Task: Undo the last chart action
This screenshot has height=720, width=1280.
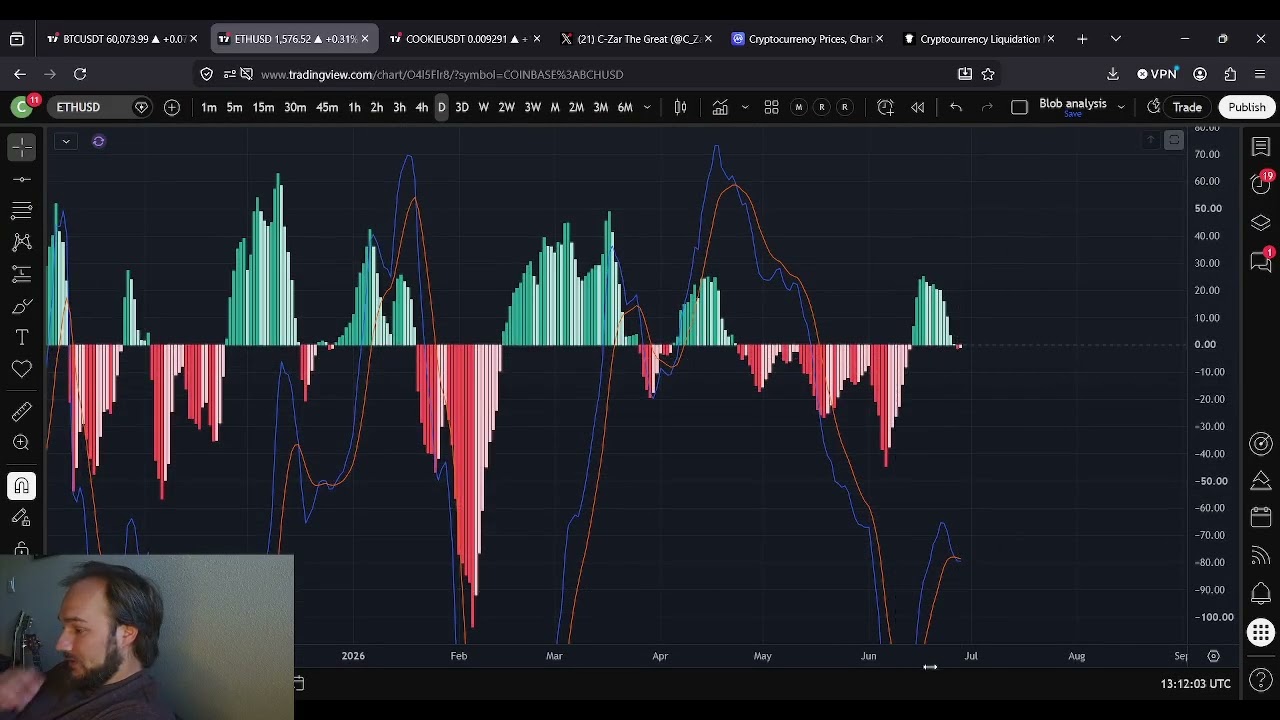Action: click(x=956, y=107)
